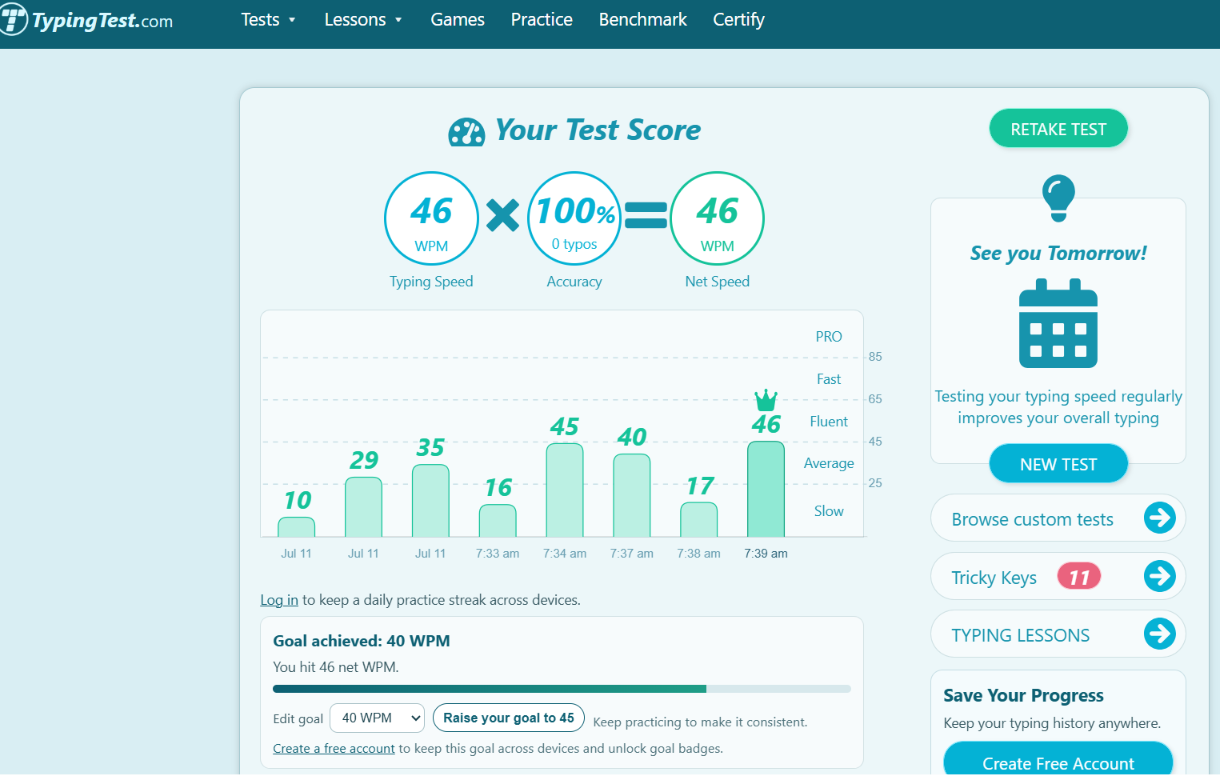
Task: Click the Create a free account link
Action: pyautogui.click(x=334, y=748)
